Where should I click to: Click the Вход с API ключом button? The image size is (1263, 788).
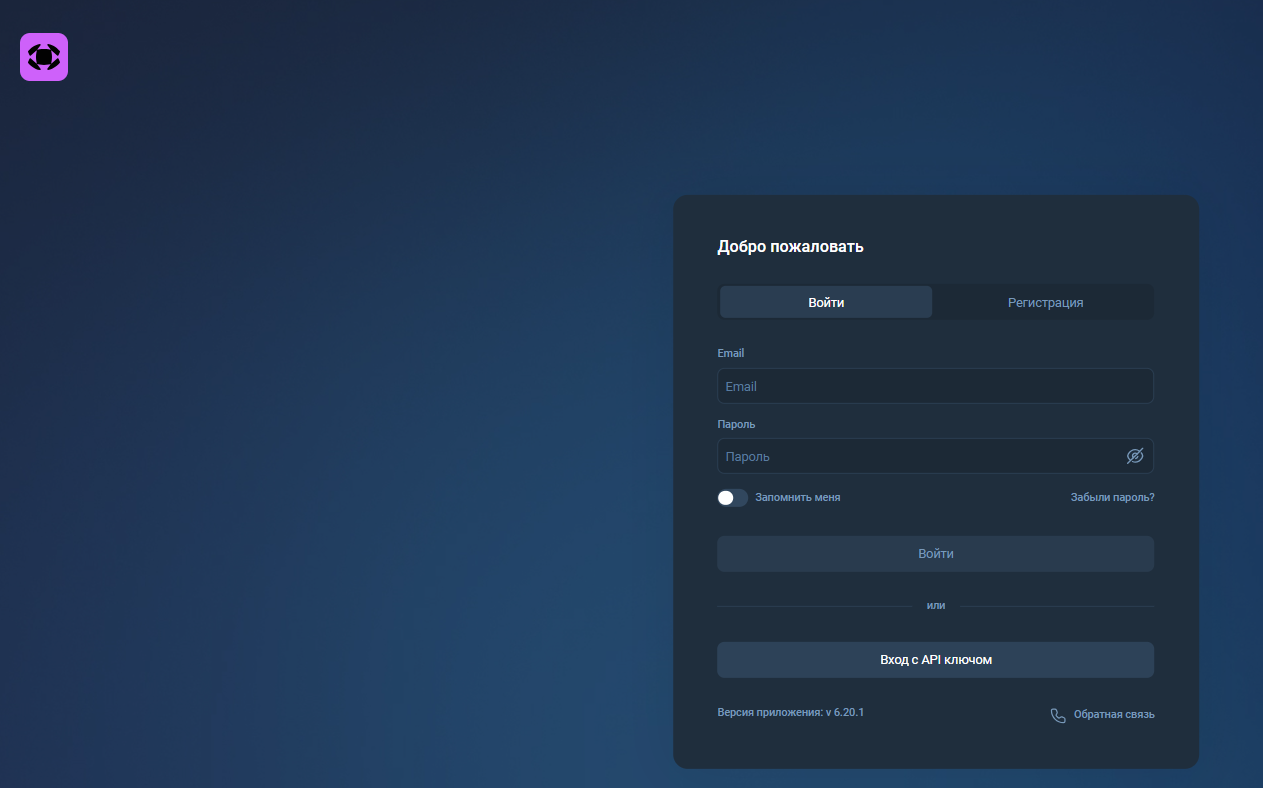pyautogui.click(x=935, y=660)
